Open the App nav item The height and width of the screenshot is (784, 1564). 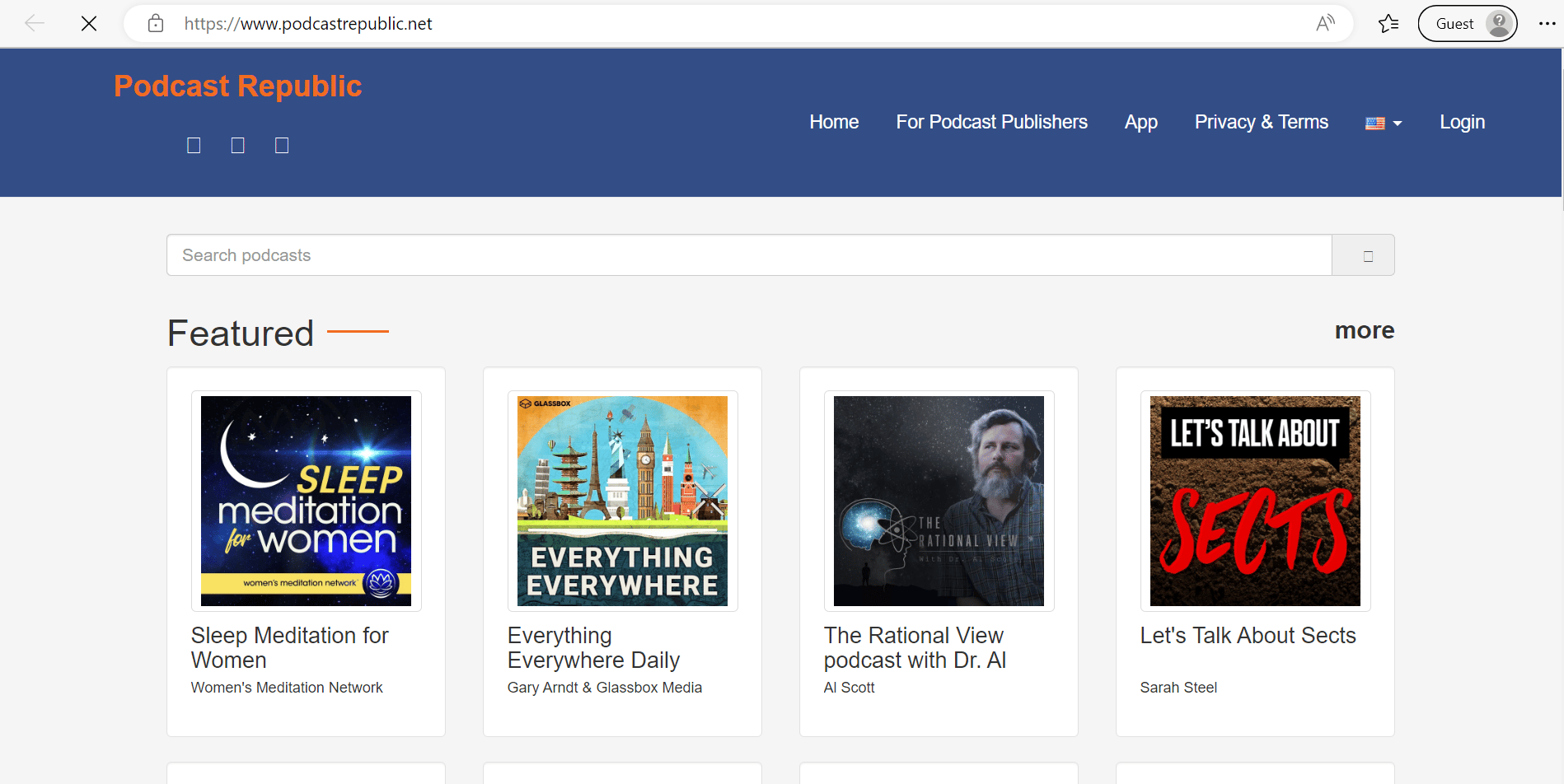pyautogui.click(x=1141, y=122)
